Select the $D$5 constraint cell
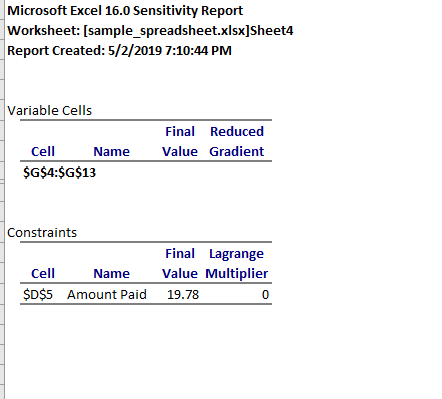 point(38,295)
